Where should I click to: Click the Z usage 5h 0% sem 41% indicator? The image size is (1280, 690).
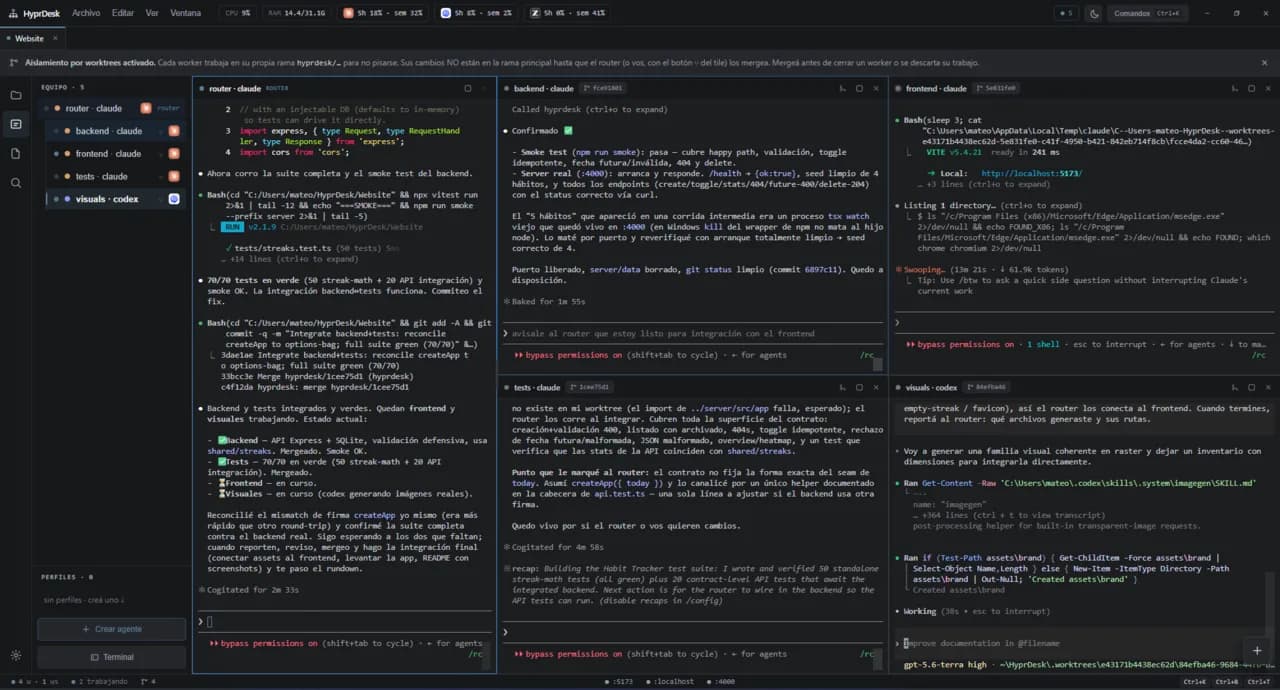[x=568, y=13]
